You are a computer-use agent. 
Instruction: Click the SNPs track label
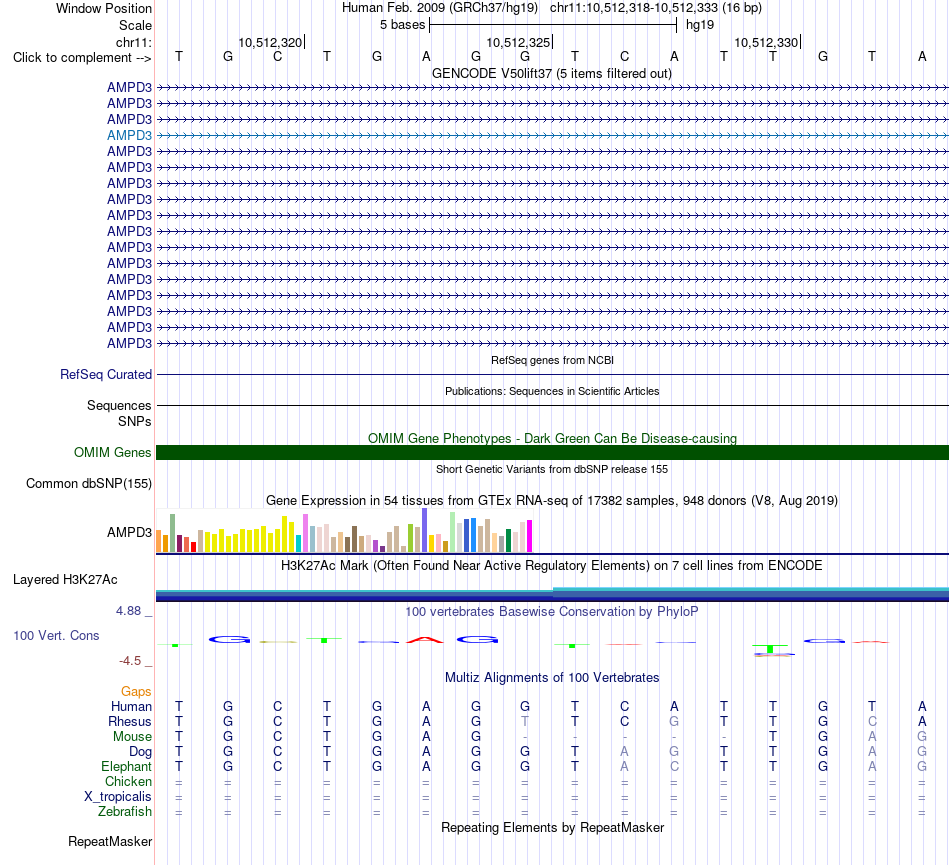click(135, 422)
